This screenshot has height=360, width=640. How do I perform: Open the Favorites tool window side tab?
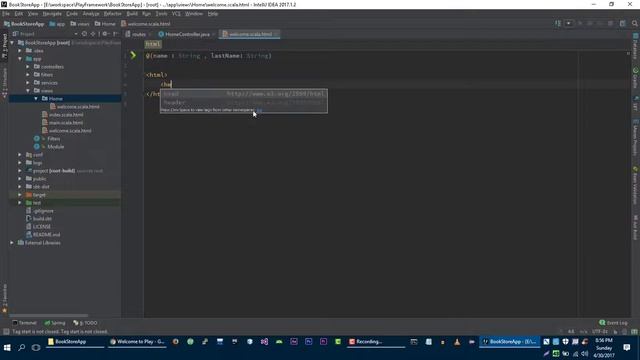tap(4, 298)
